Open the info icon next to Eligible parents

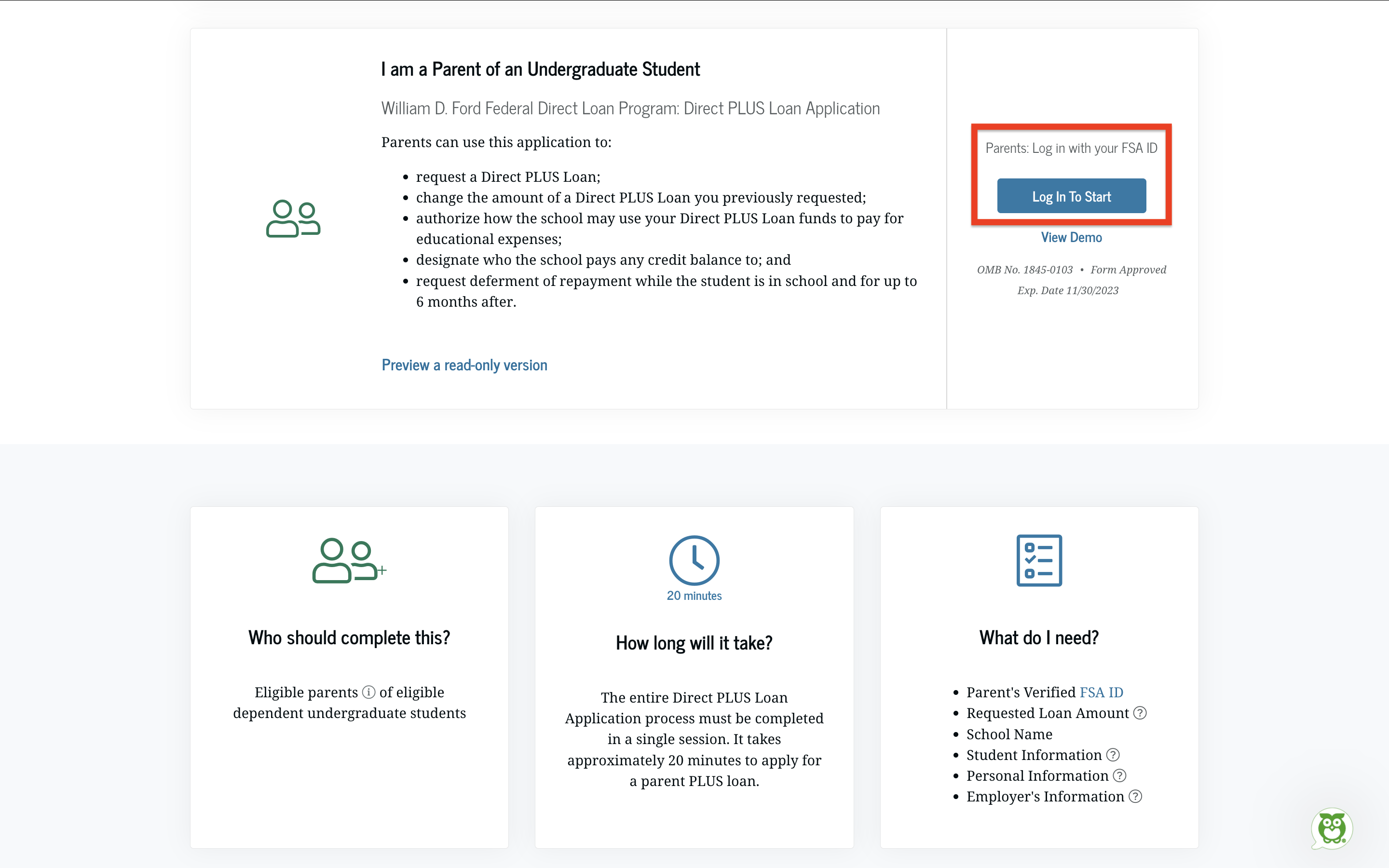(368, 692)
